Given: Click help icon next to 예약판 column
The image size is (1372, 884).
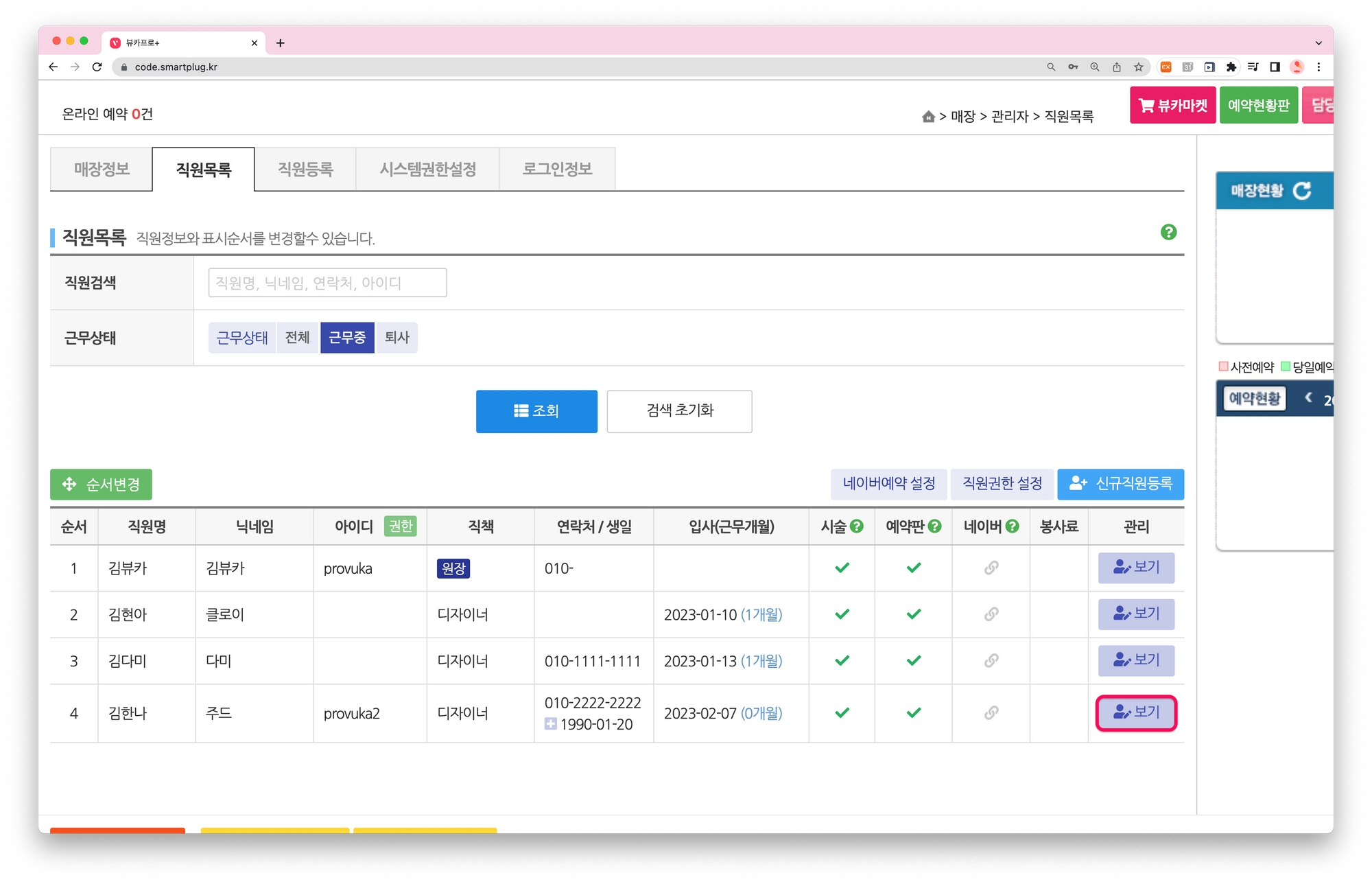Looking at the screenshot, I should coord(934,526).
